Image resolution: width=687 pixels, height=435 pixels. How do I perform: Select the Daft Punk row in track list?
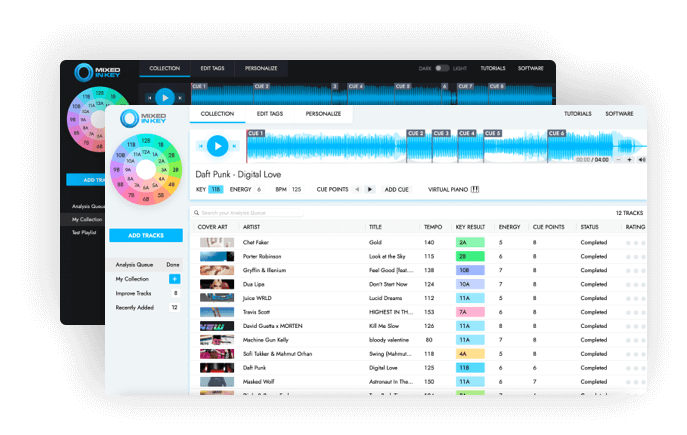[418, 368]
